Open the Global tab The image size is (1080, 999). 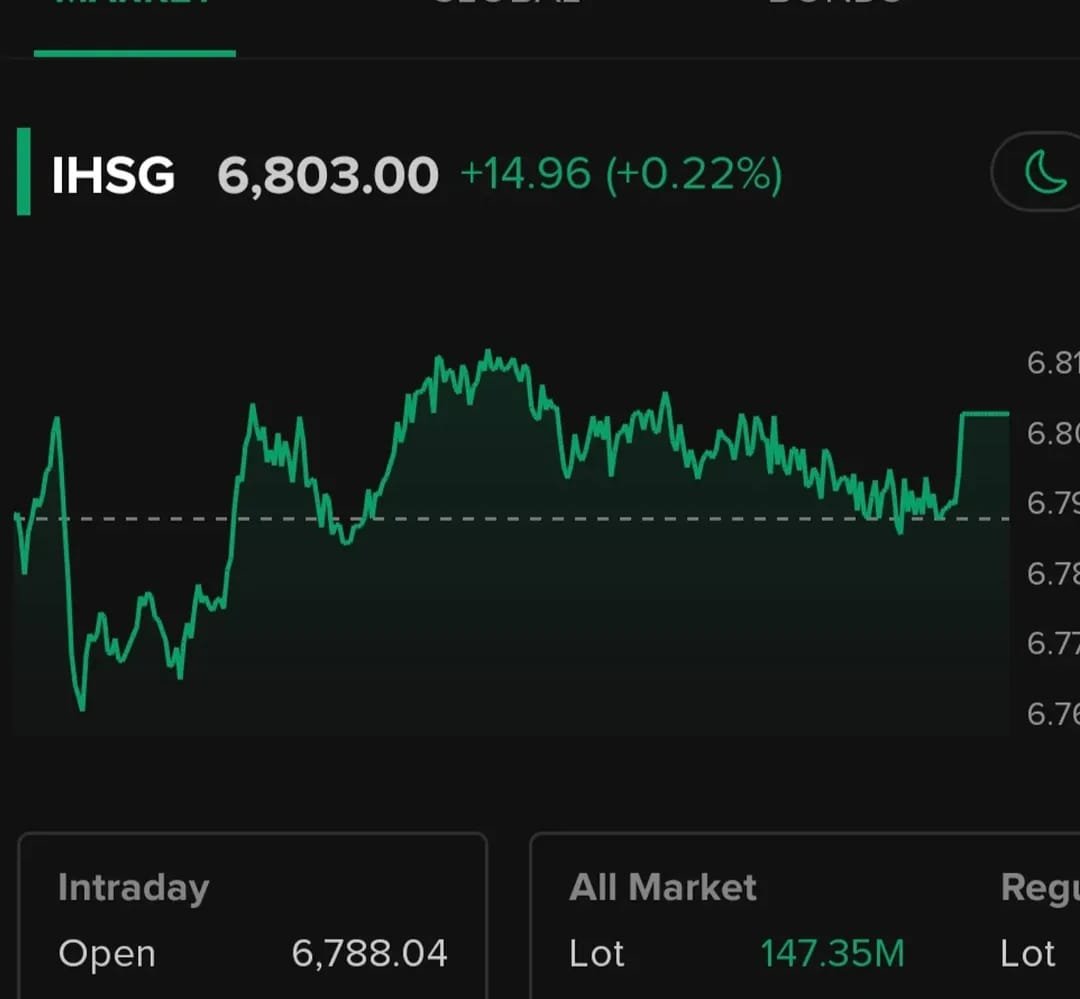[505, 6]
